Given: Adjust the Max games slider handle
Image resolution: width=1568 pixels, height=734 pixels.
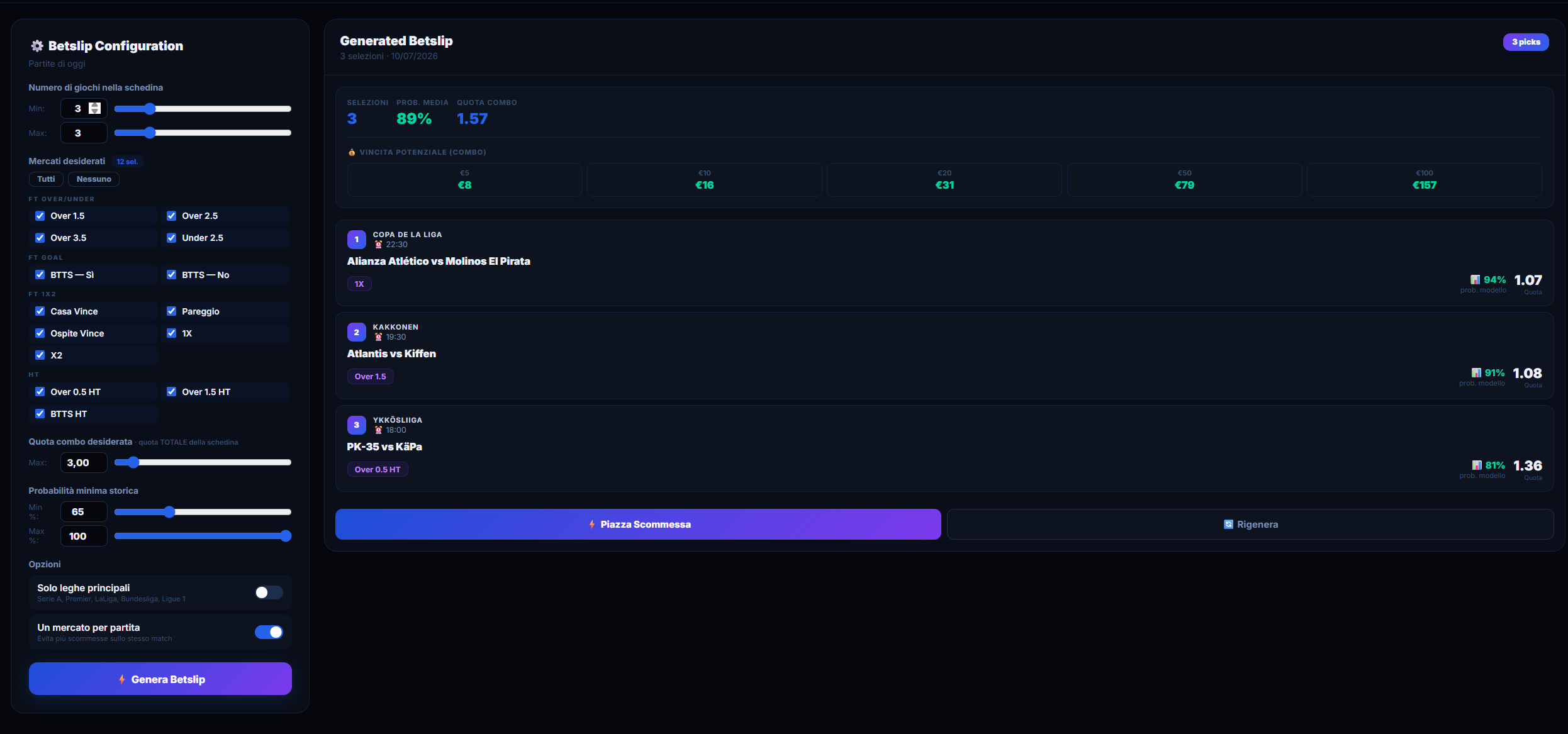Looking at the screenshot, I should coord(149,133).
